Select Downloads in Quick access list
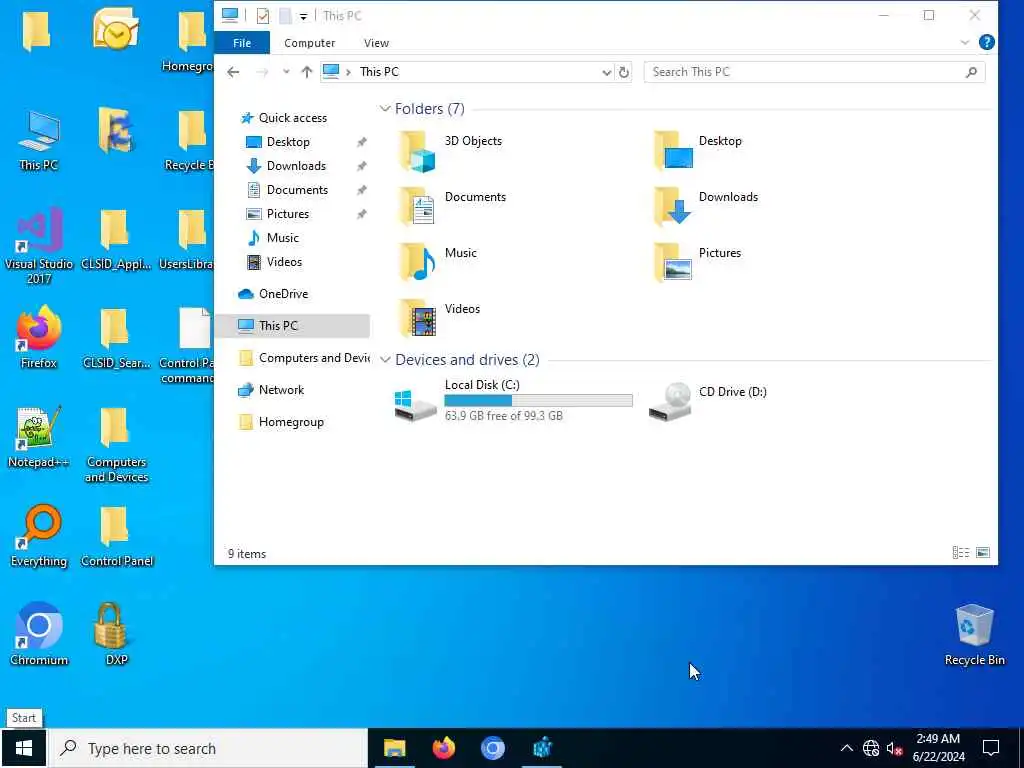 (296, 166)
